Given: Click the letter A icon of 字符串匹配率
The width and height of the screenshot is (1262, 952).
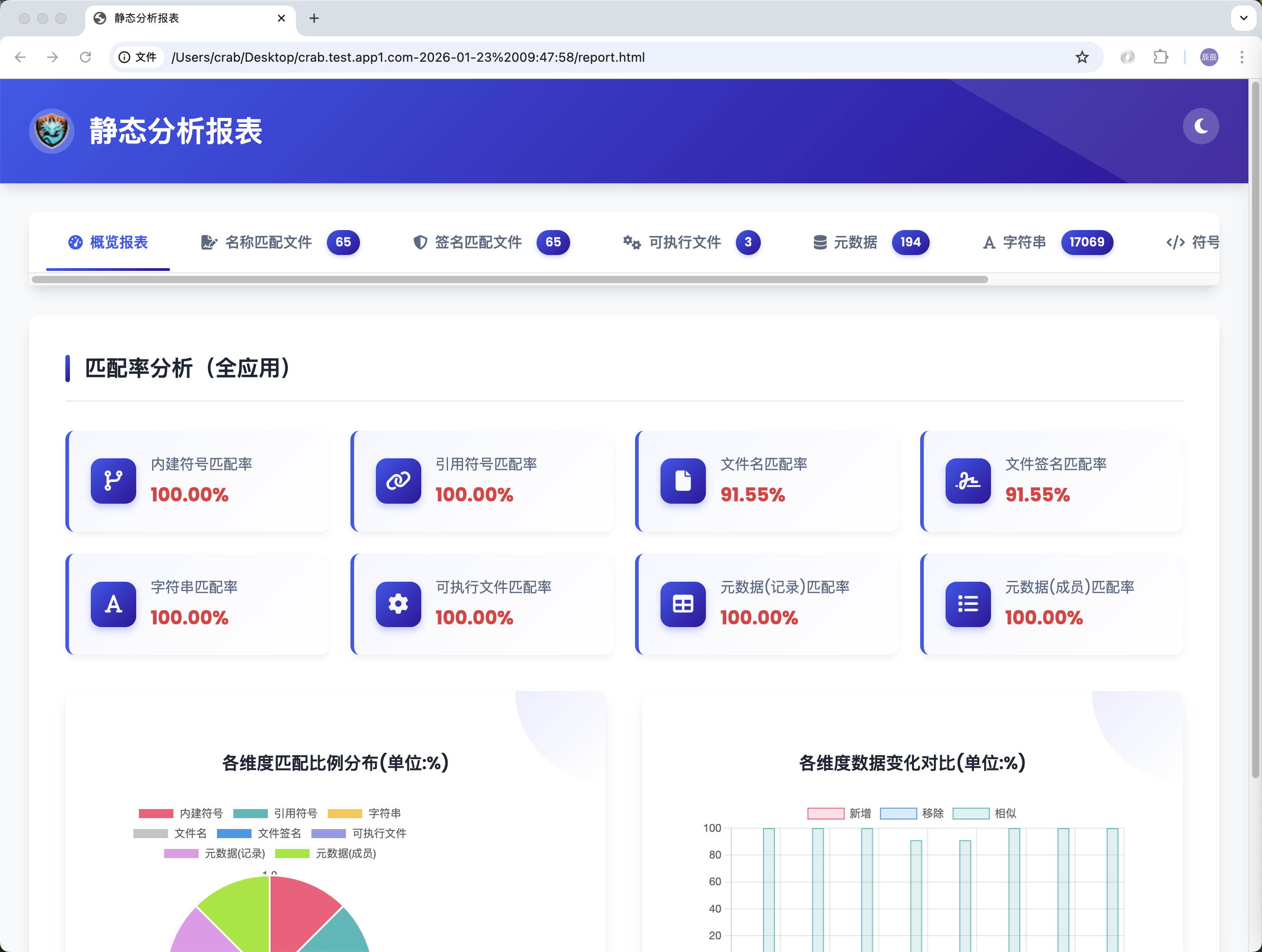Looking at the screenshot, I should click(x=113, y=604).
